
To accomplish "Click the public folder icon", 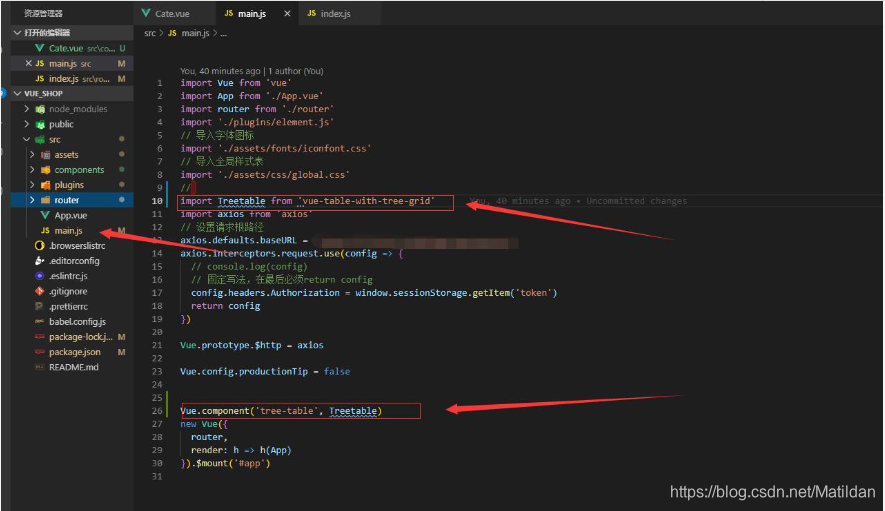I will pos(40,124).
